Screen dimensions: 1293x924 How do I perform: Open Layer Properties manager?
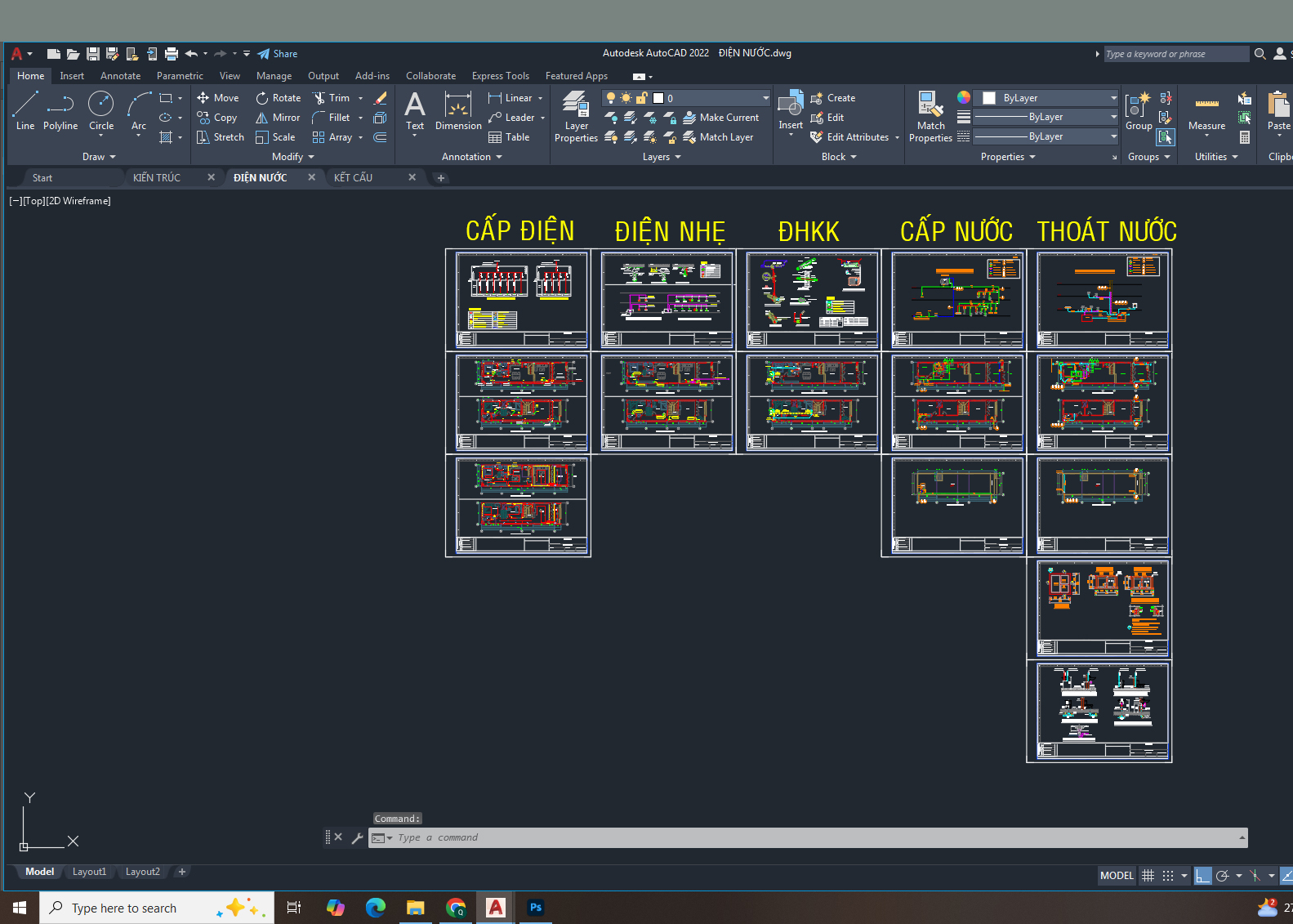tap(576, 116)
